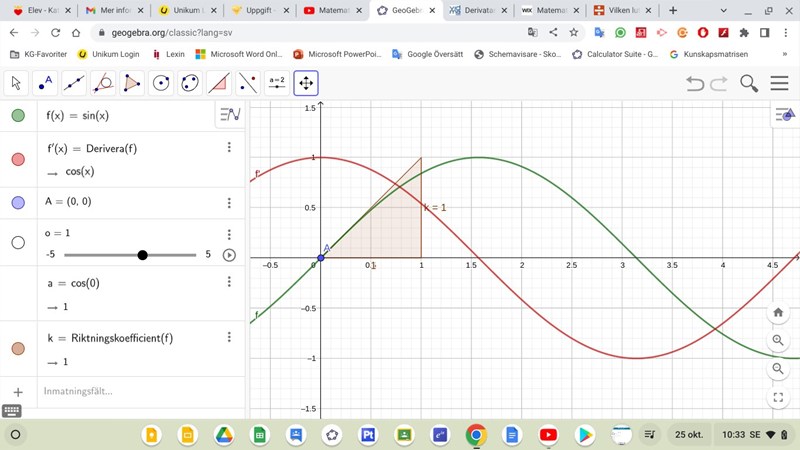The width and height of the screenshot is (800, 450).
Task: Activate the Move Graphics View tool
Action: tap(306, 83)
